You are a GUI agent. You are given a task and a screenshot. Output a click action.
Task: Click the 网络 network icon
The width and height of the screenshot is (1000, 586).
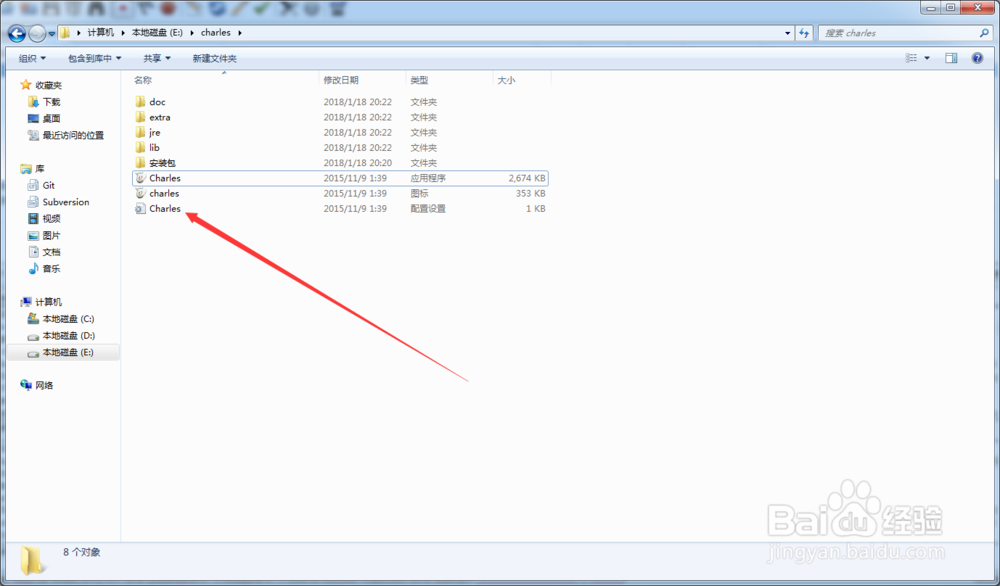26,385
